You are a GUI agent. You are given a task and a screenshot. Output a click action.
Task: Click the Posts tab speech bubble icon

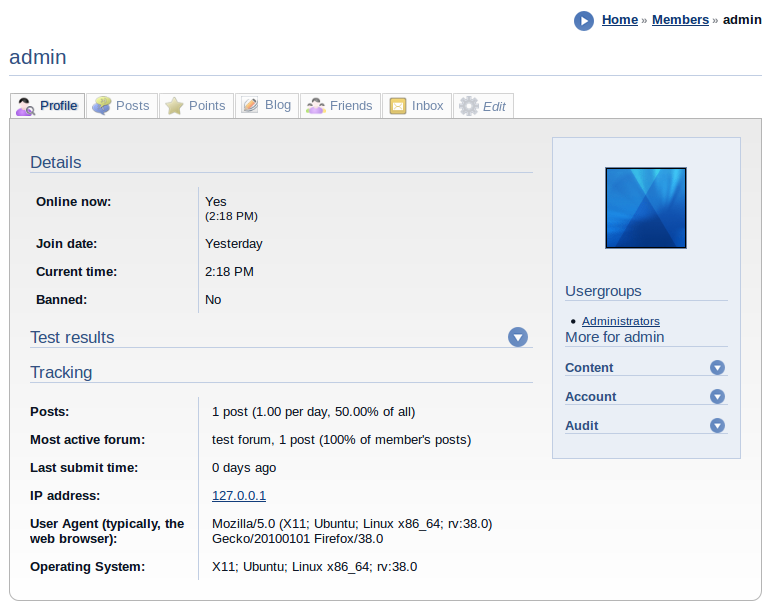pyautogui.click(x=102, y=106)
